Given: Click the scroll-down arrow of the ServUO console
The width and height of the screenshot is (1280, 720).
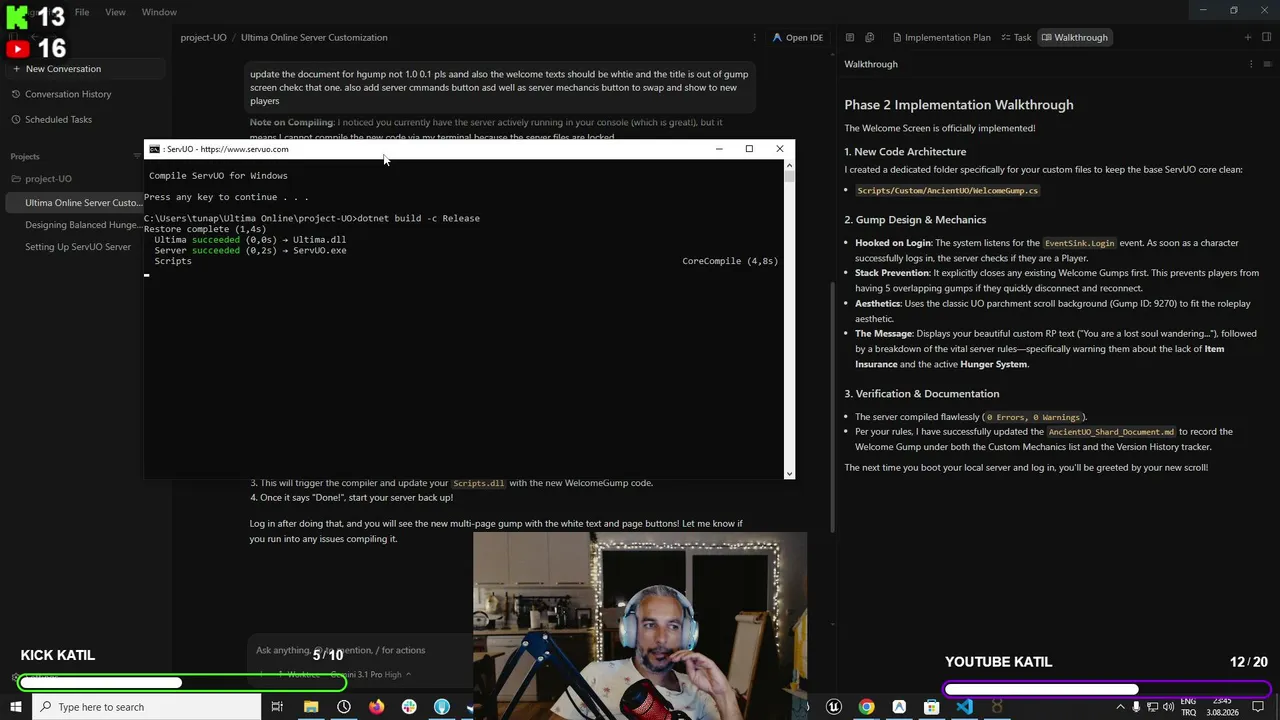Looking at the screenshot, I should pyautogui.click(x=789, y=474).
